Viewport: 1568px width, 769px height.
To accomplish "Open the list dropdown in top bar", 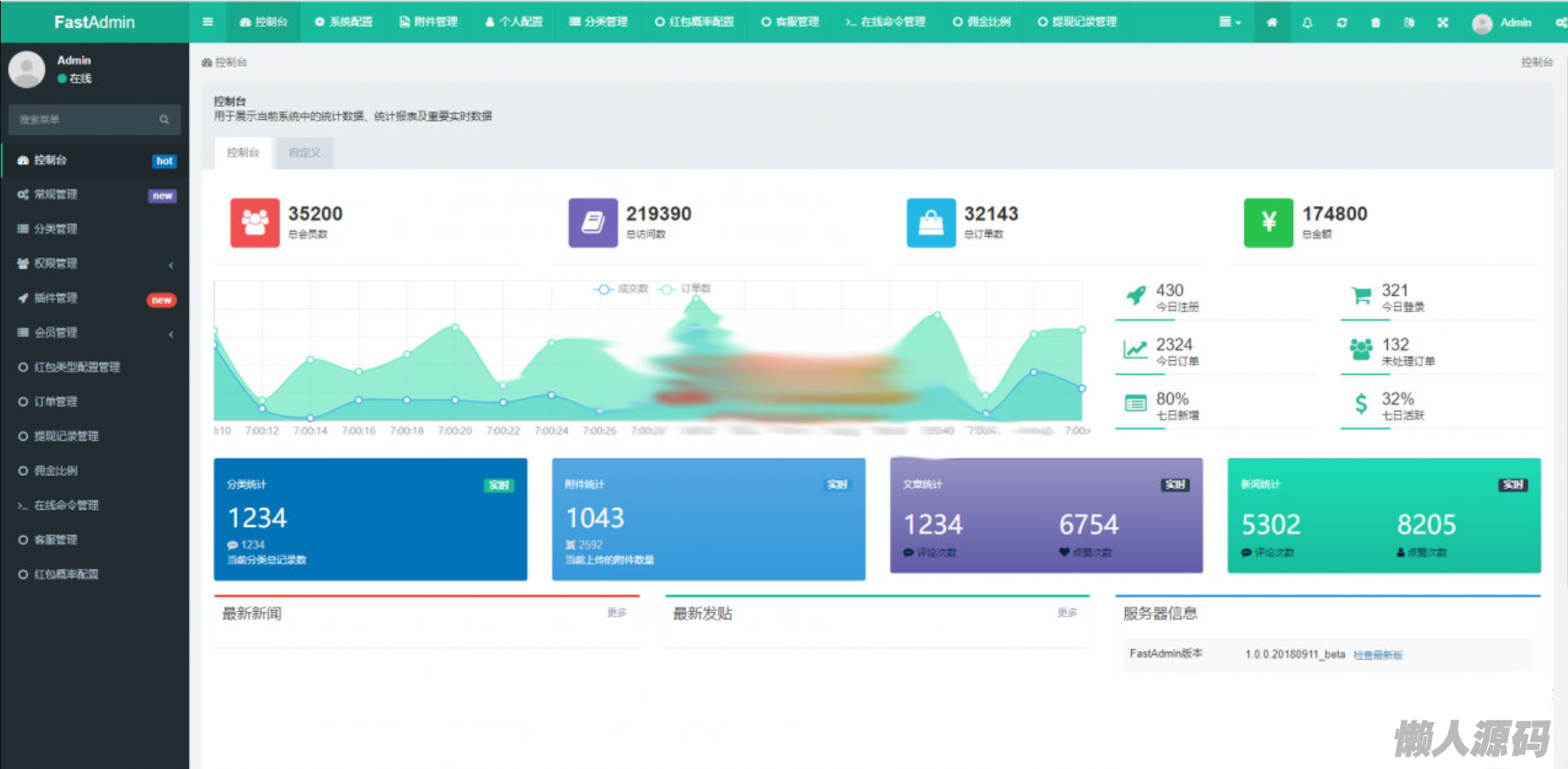I will click(x=1230, y=23).
